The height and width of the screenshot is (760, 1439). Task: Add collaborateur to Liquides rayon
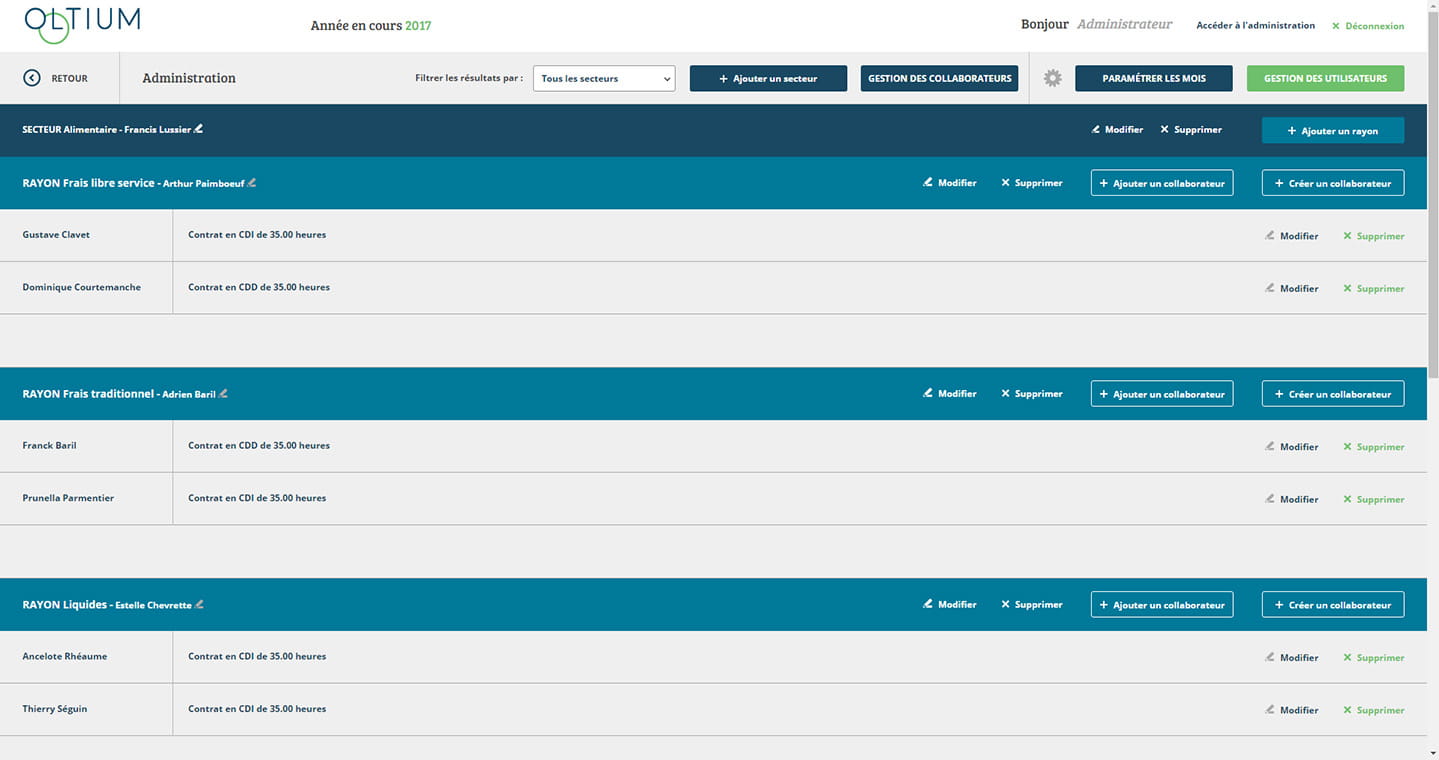tap(1162, 605)
